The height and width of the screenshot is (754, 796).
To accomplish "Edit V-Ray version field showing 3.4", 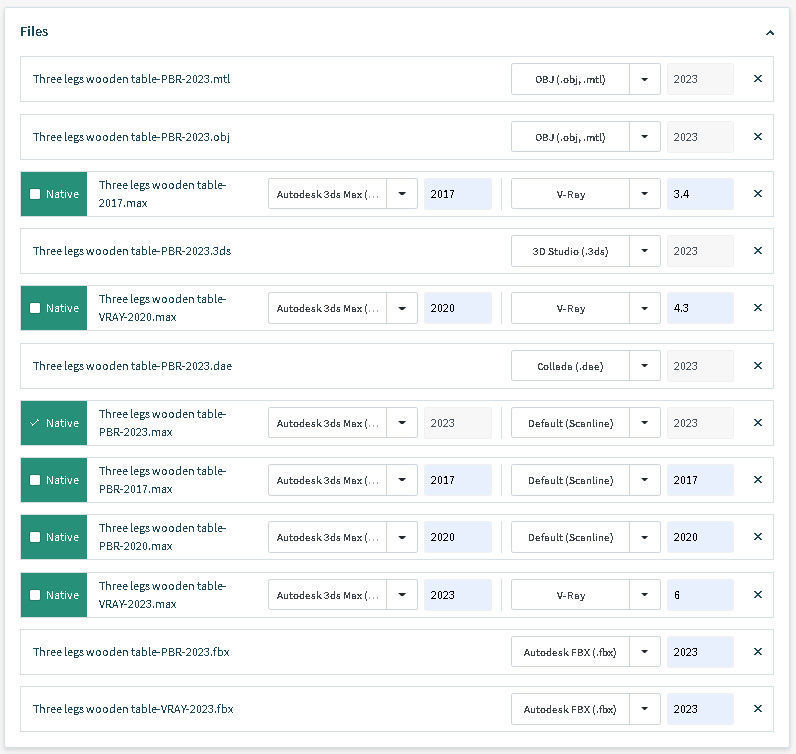I will (700, 194).
